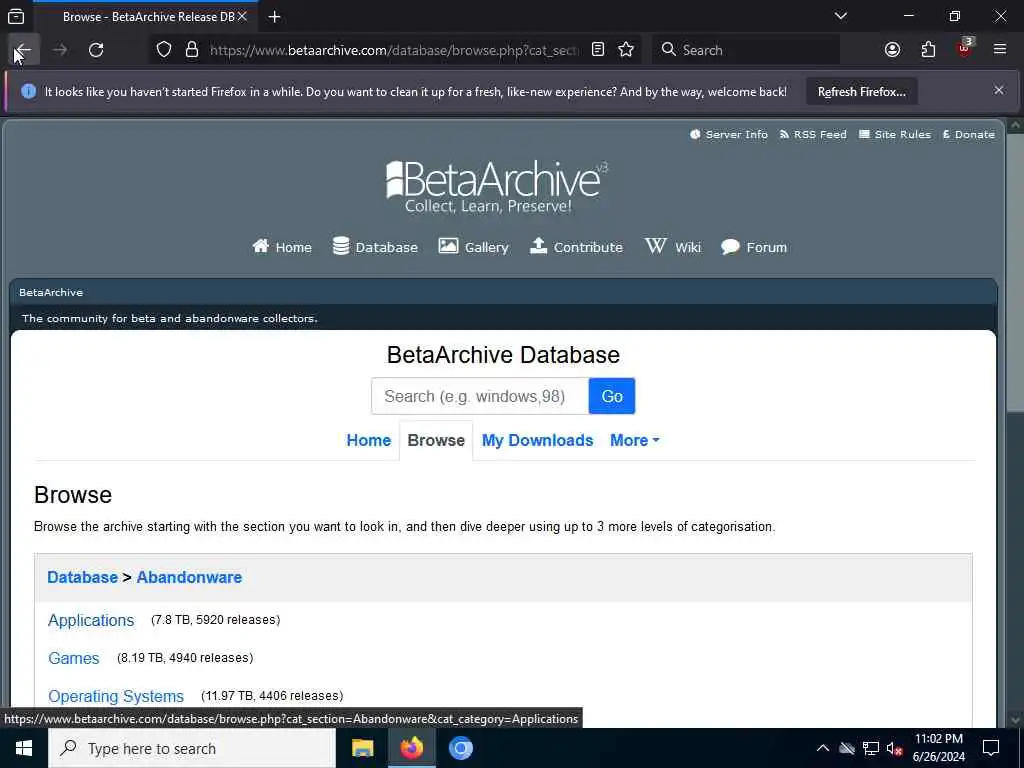Image resolution: width=1024 pixels, height=768 pixels.
Task: Open Firefox View icon in tab strip
Action: tap(16, 17)
